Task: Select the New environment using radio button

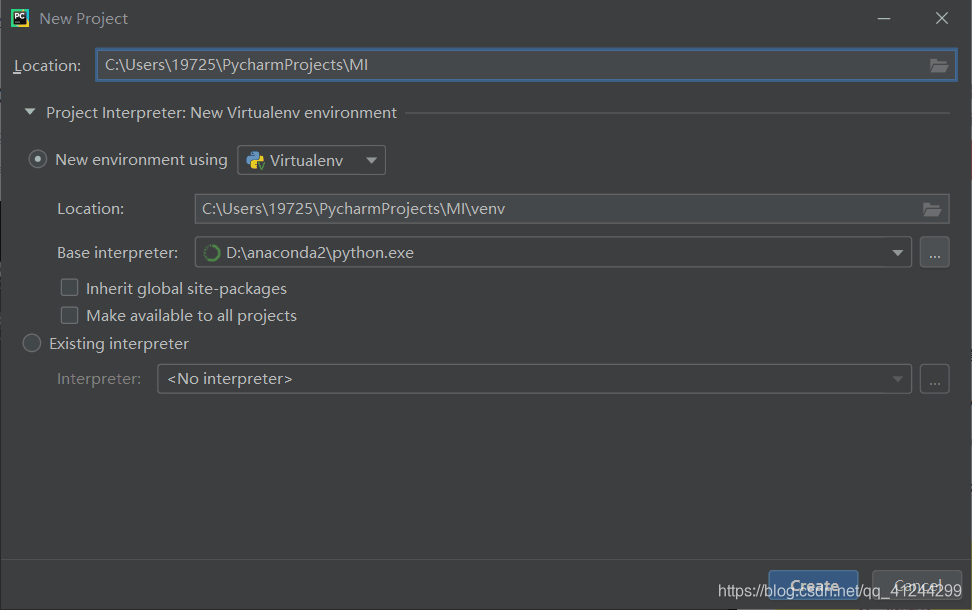Action: pos(37,159)
